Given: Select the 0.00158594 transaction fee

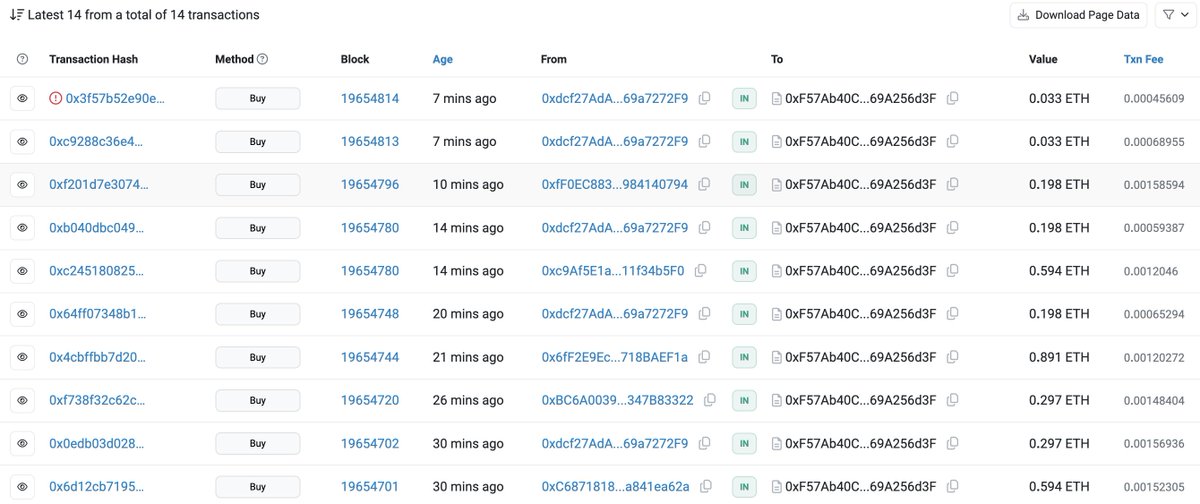Looking at the screenshot, I should point(1153,185).
